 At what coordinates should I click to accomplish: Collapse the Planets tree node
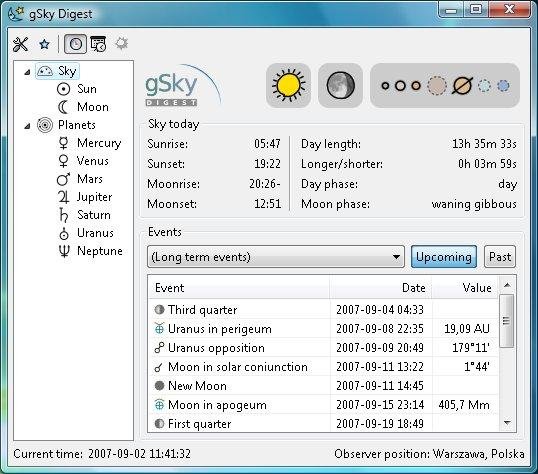pyautogui.click(x=27, y=126)
